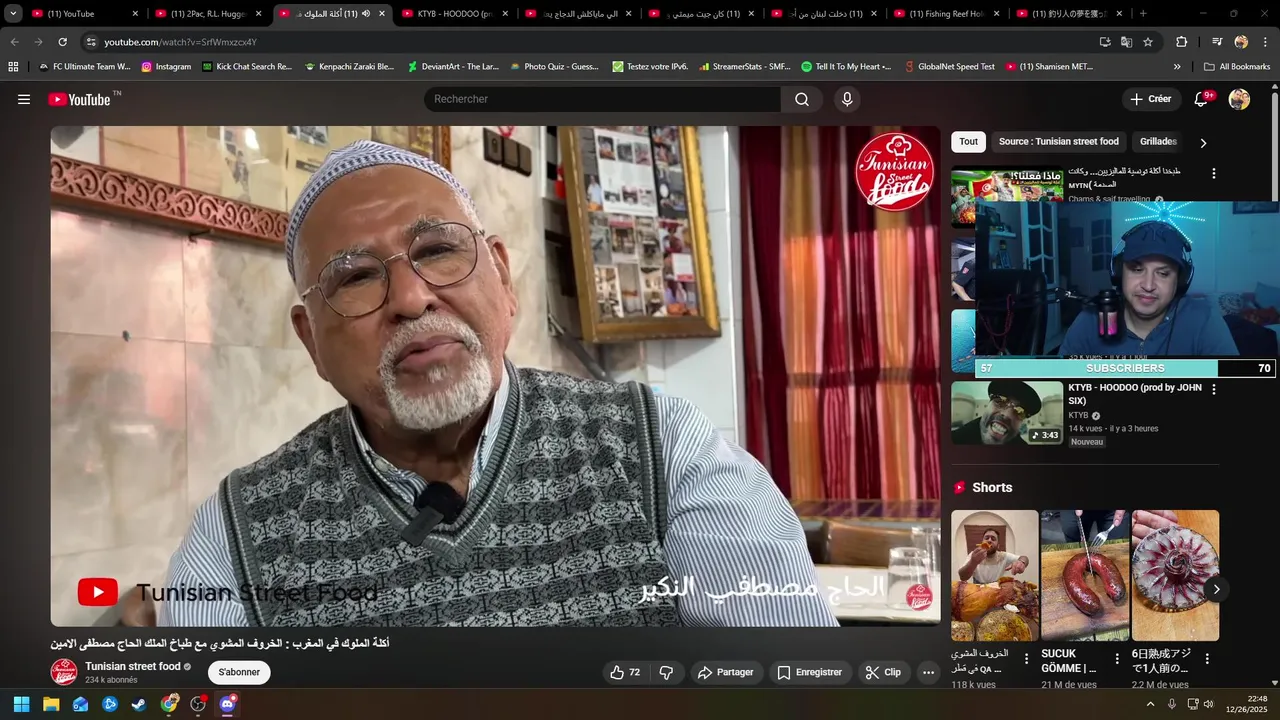Switch to the 'KTYB - HOODOO' browser tab

point(456,14)
